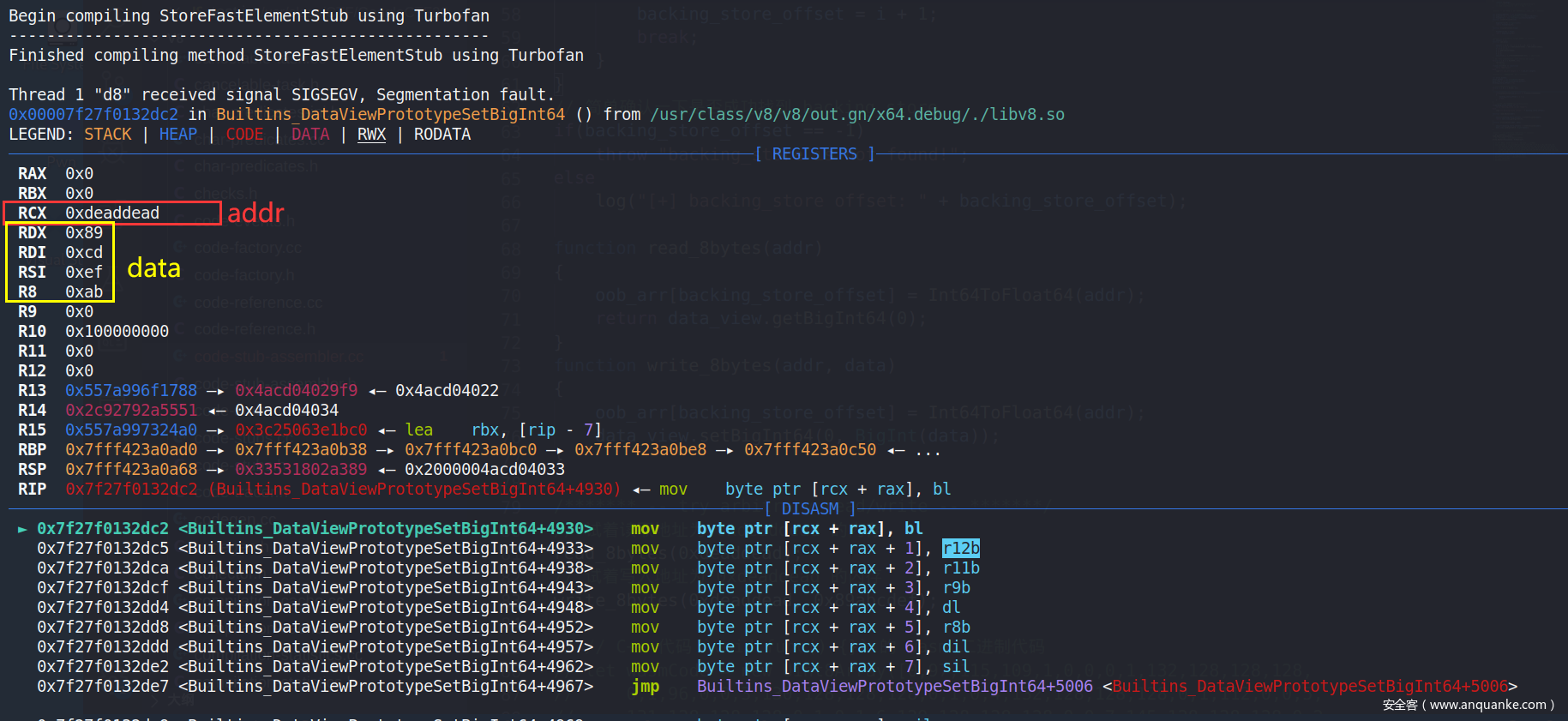Click the current instruction arrow marker in DISASM
Image resolution: width=1568 pixels, height=721 pixels.
[22, 529]
